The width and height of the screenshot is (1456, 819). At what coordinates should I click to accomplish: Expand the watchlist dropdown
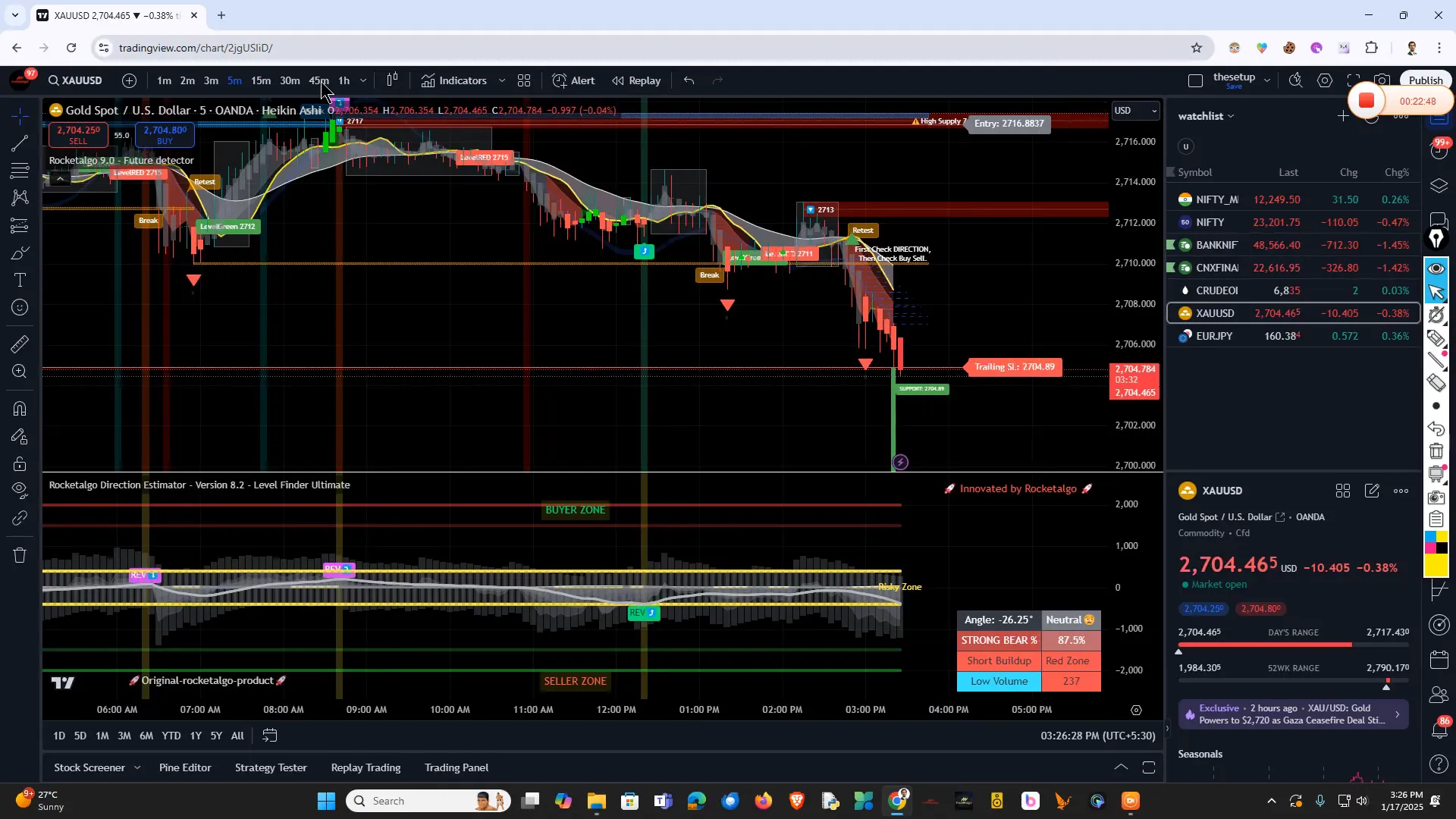1233,115
